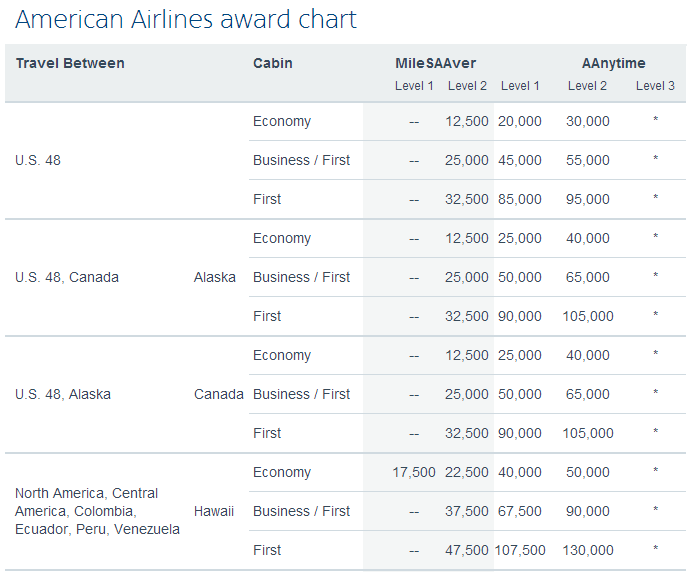Select the Alaska destination label
Image resolution: width=693 pixels, height=576 pixels.
(x=214, y=277)
